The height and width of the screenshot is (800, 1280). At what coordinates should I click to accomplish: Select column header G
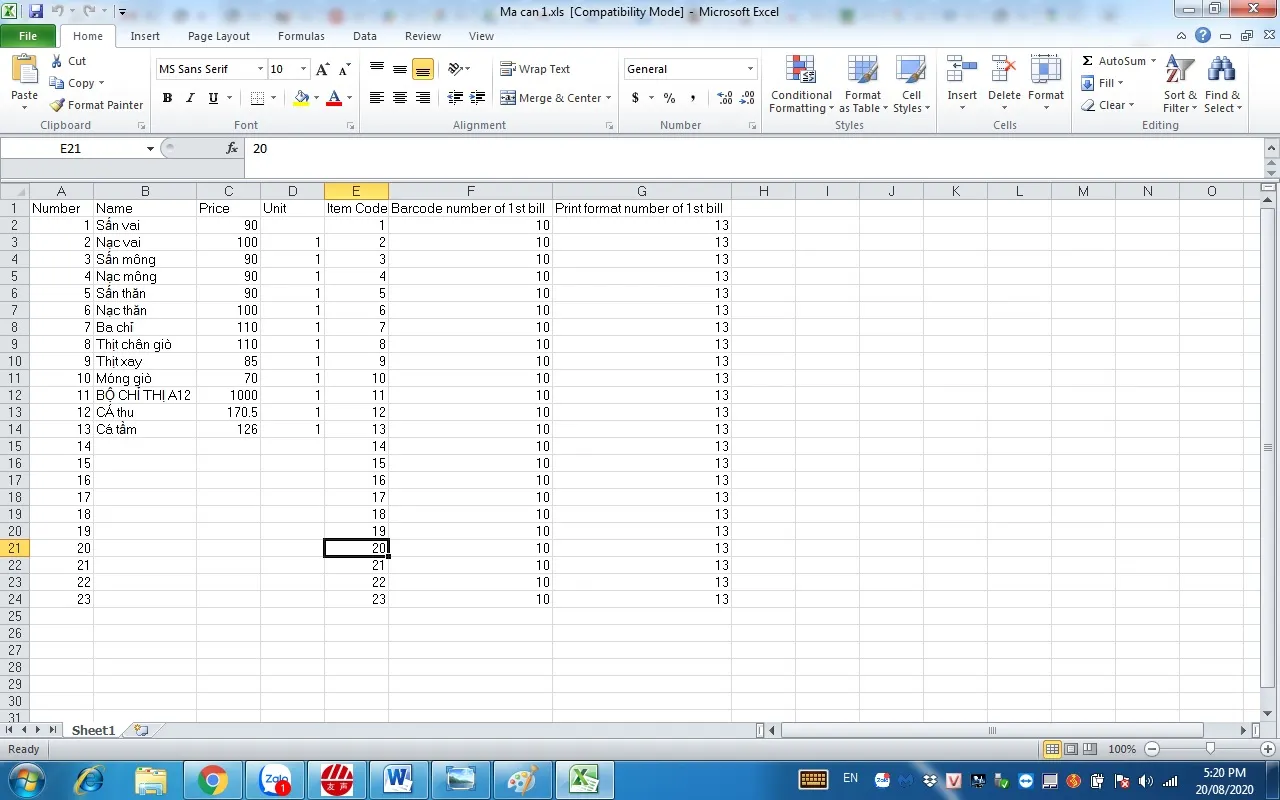click(642, 191)
